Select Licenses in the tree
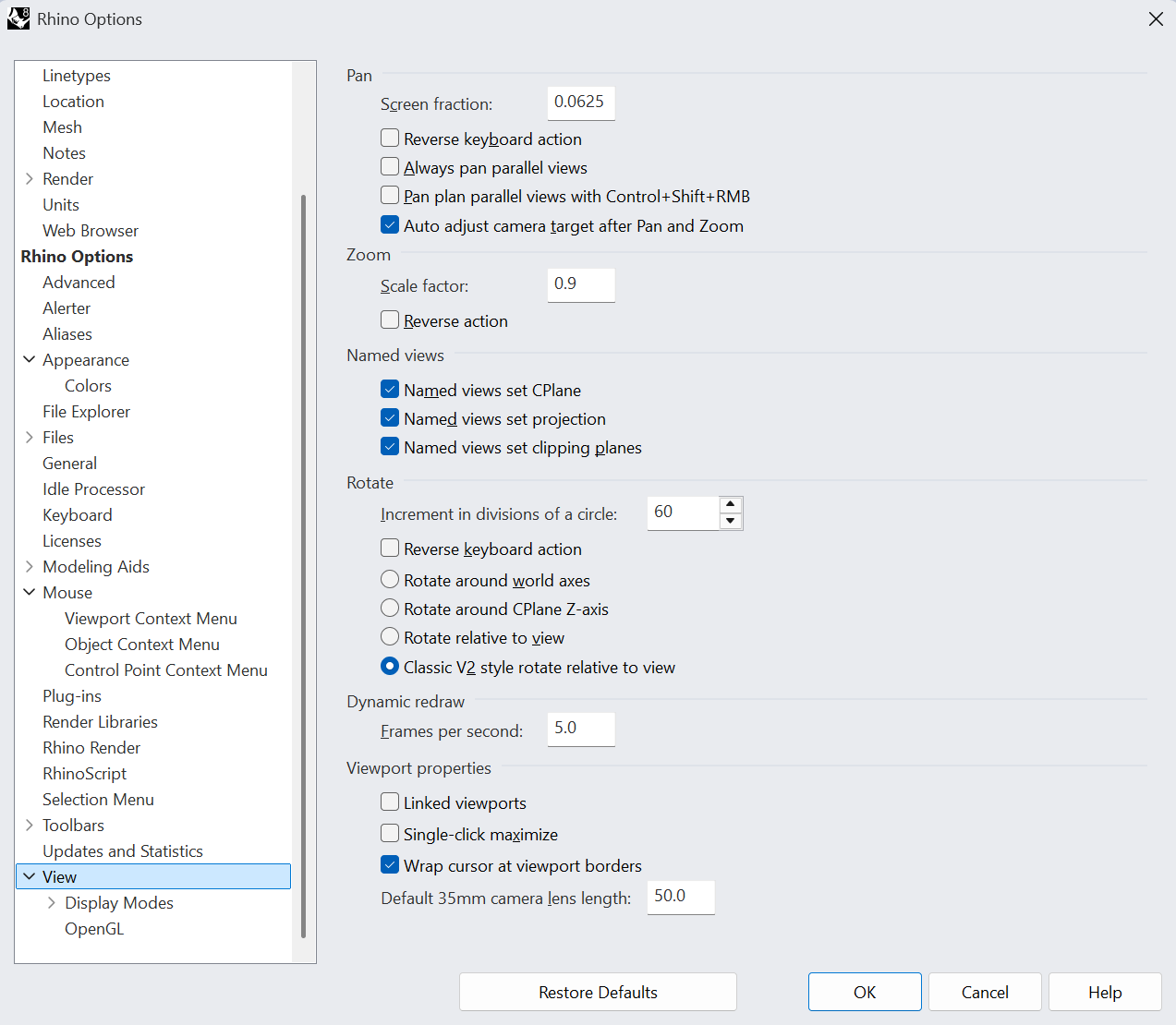Image resolution: width=1176 pixels, height=1025 pixels. tap(72, 540)
